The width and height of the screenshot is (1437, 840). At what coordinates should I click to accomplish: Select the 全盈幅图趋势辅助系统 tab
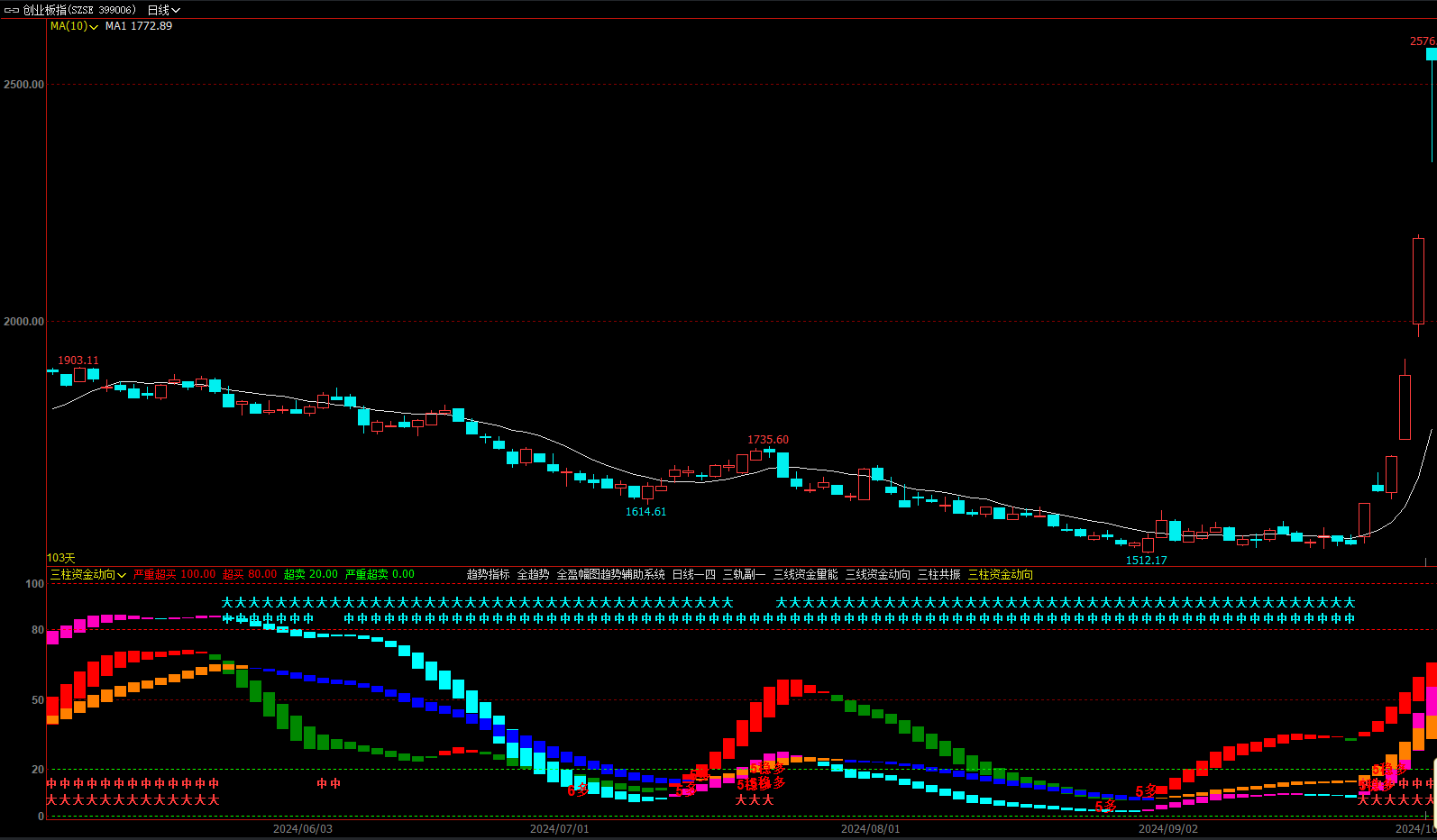click(x=610, y=574)
